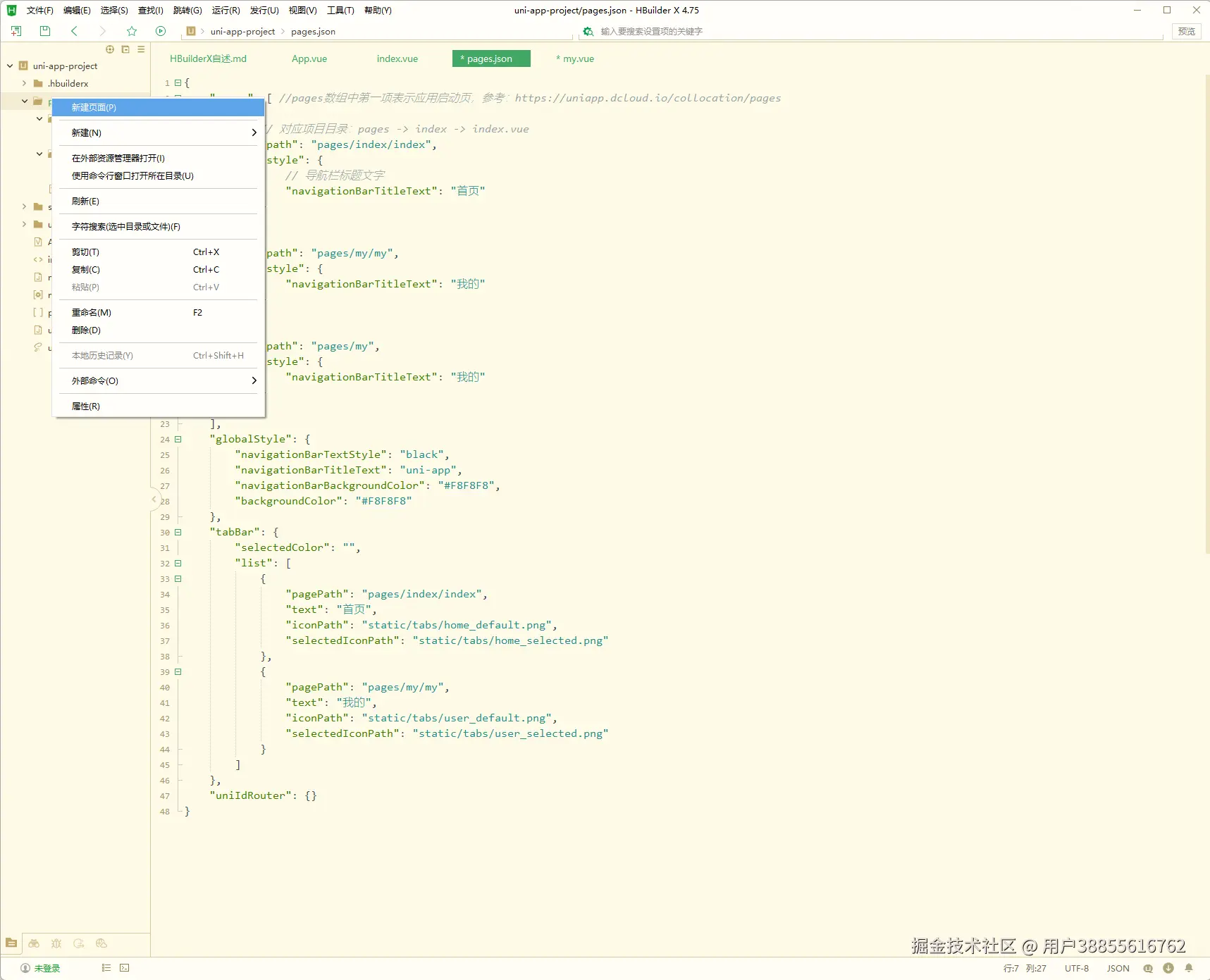
Task: Choose 删除(D) in context menu
Action: point(159,330)
